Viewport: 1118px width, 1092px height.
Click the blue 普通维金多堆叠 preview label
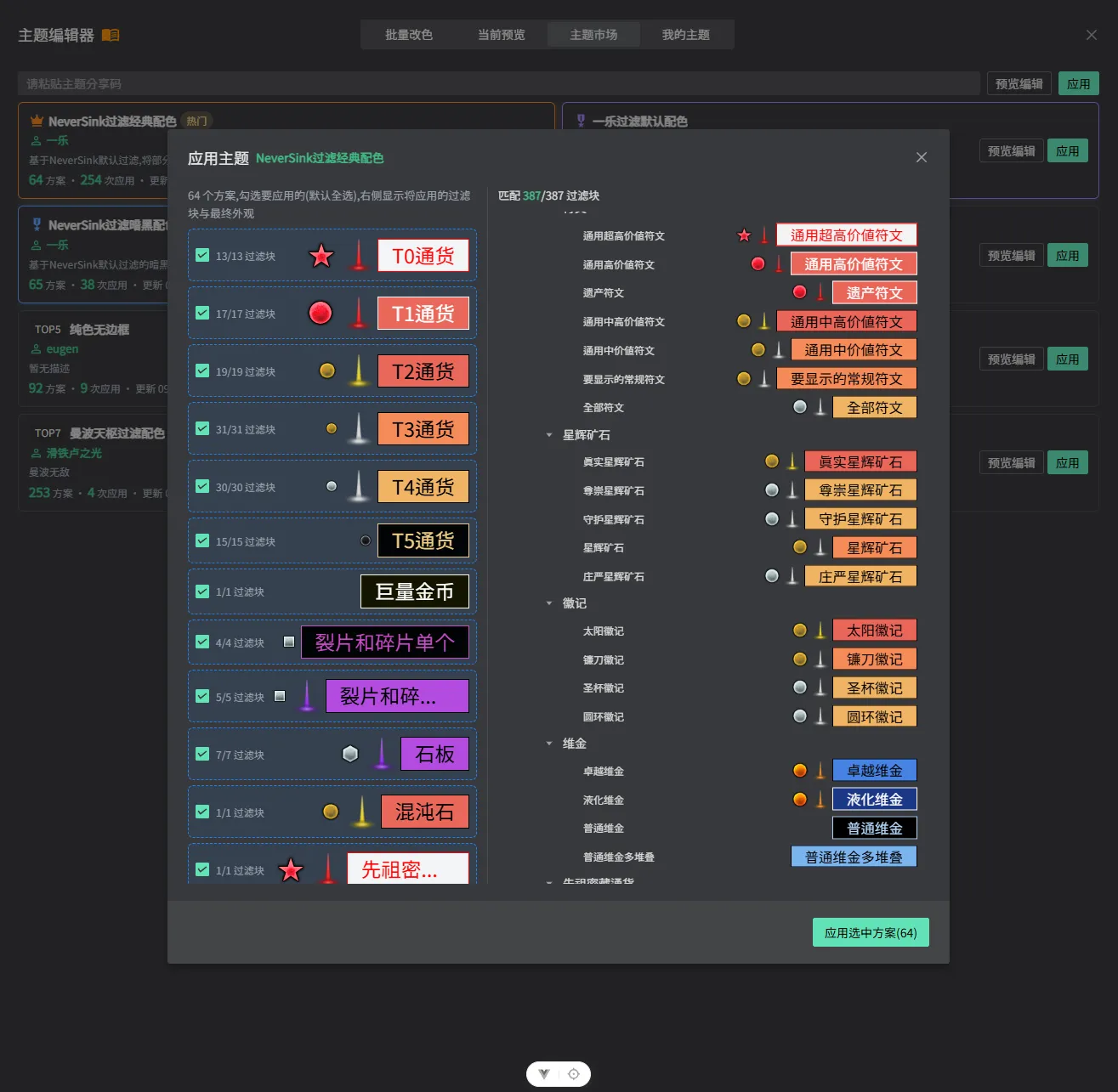pos(854,857)
